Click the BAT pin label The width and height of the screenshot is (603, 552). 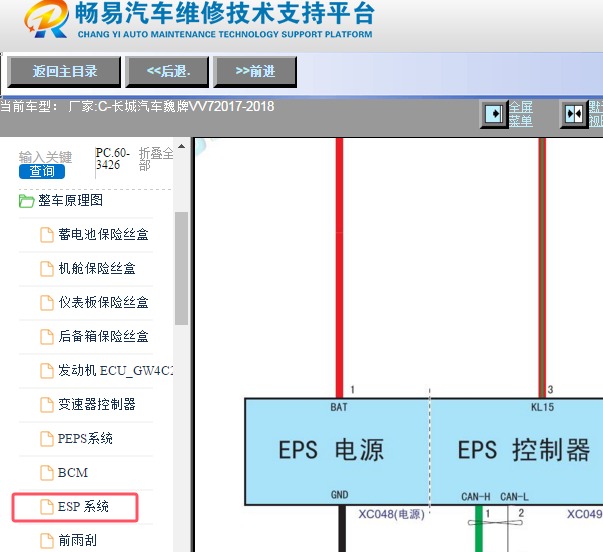coord(339,407)
